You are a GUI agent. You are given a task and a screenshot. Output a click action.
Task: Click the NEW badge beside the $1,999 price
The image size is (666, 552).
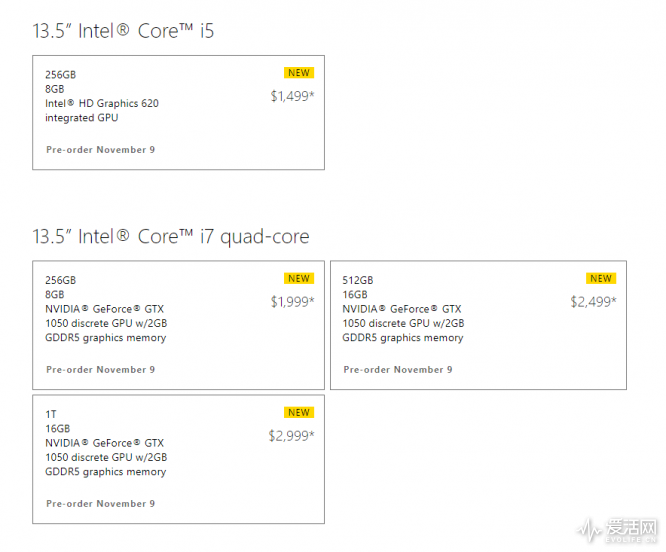299,279
